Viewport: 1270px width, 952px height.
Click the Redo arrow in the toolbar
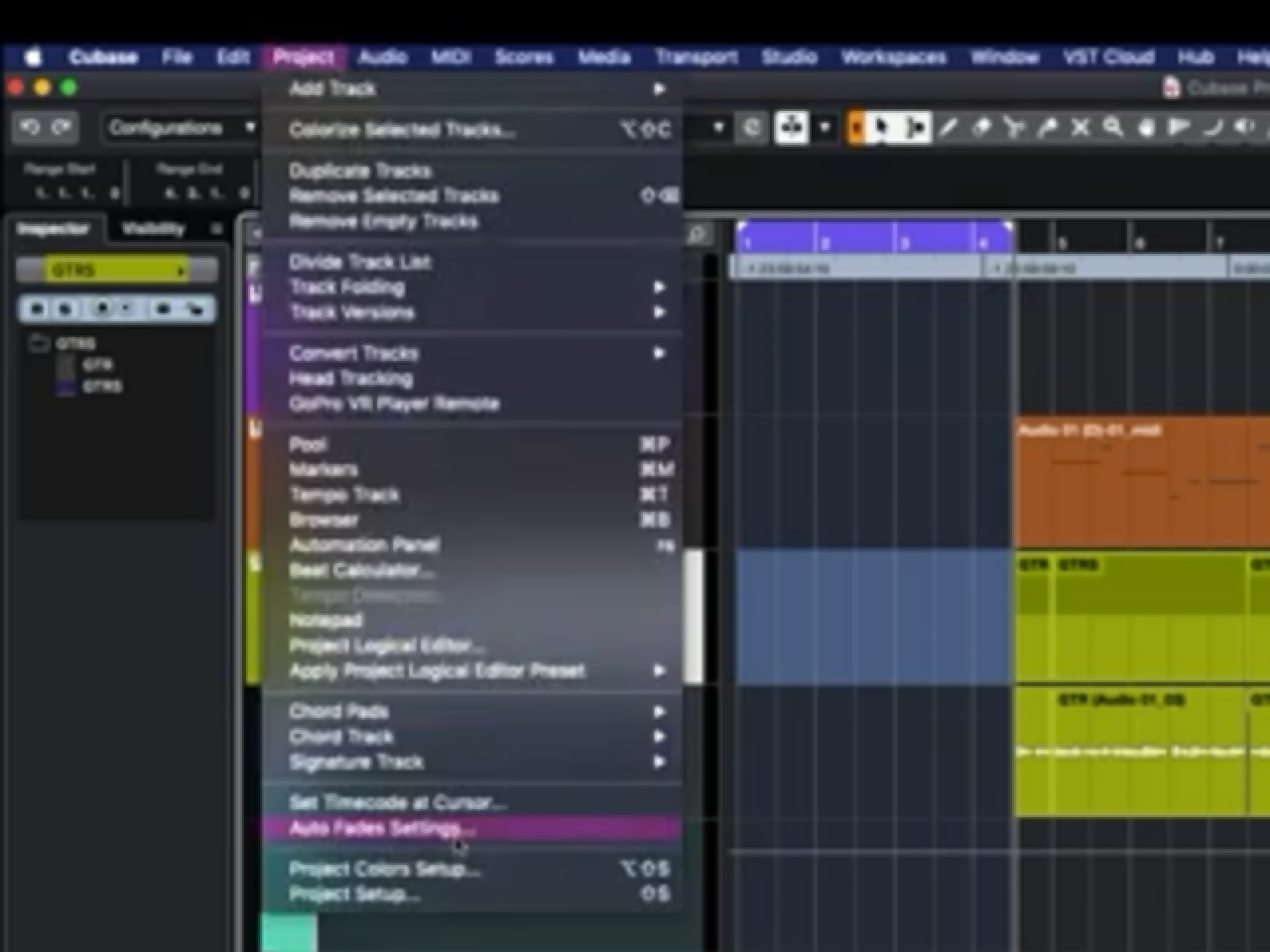coord(62,128)
